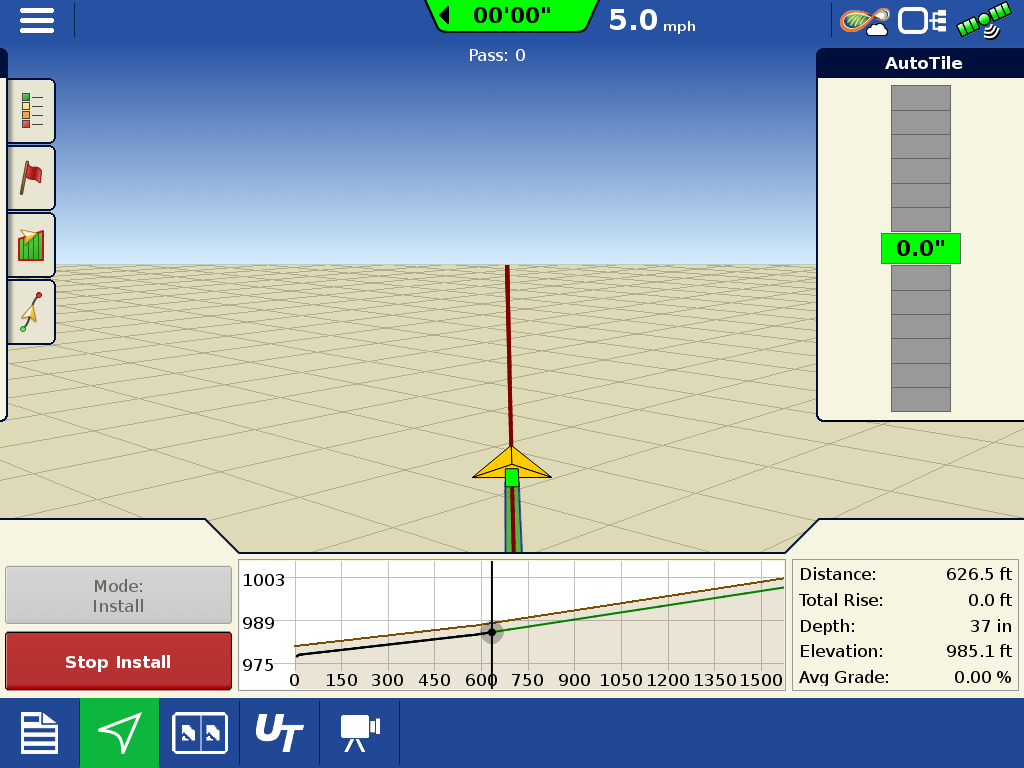The image size is (1024, 768).
Task: Expand the pass timer with its left arrow
Action: pyautogui.click(x=443, y=16)
